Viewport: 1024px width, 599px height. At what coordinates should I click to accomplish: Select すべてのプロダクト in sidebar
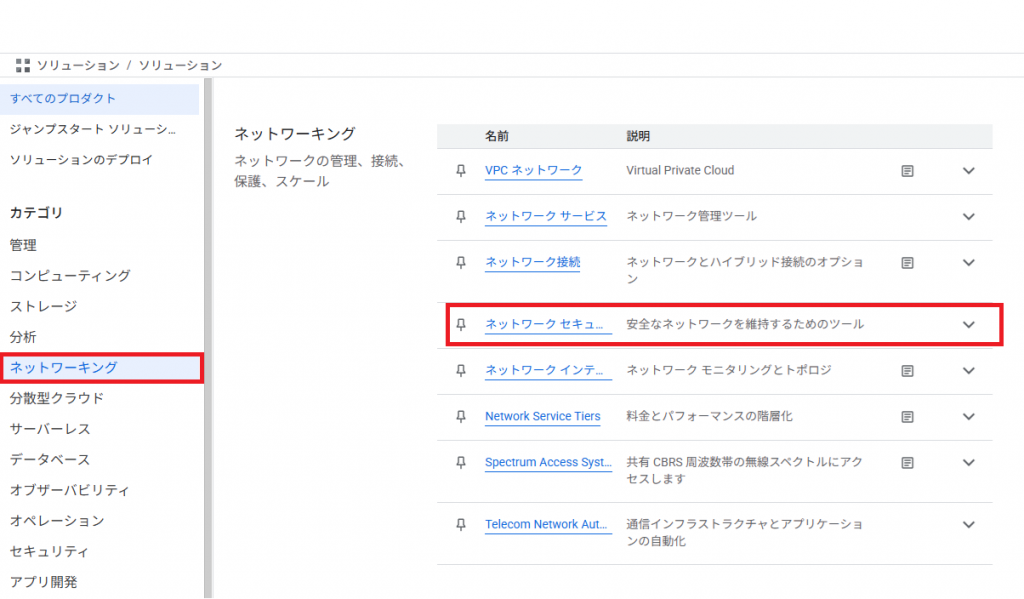coord(99,99)
